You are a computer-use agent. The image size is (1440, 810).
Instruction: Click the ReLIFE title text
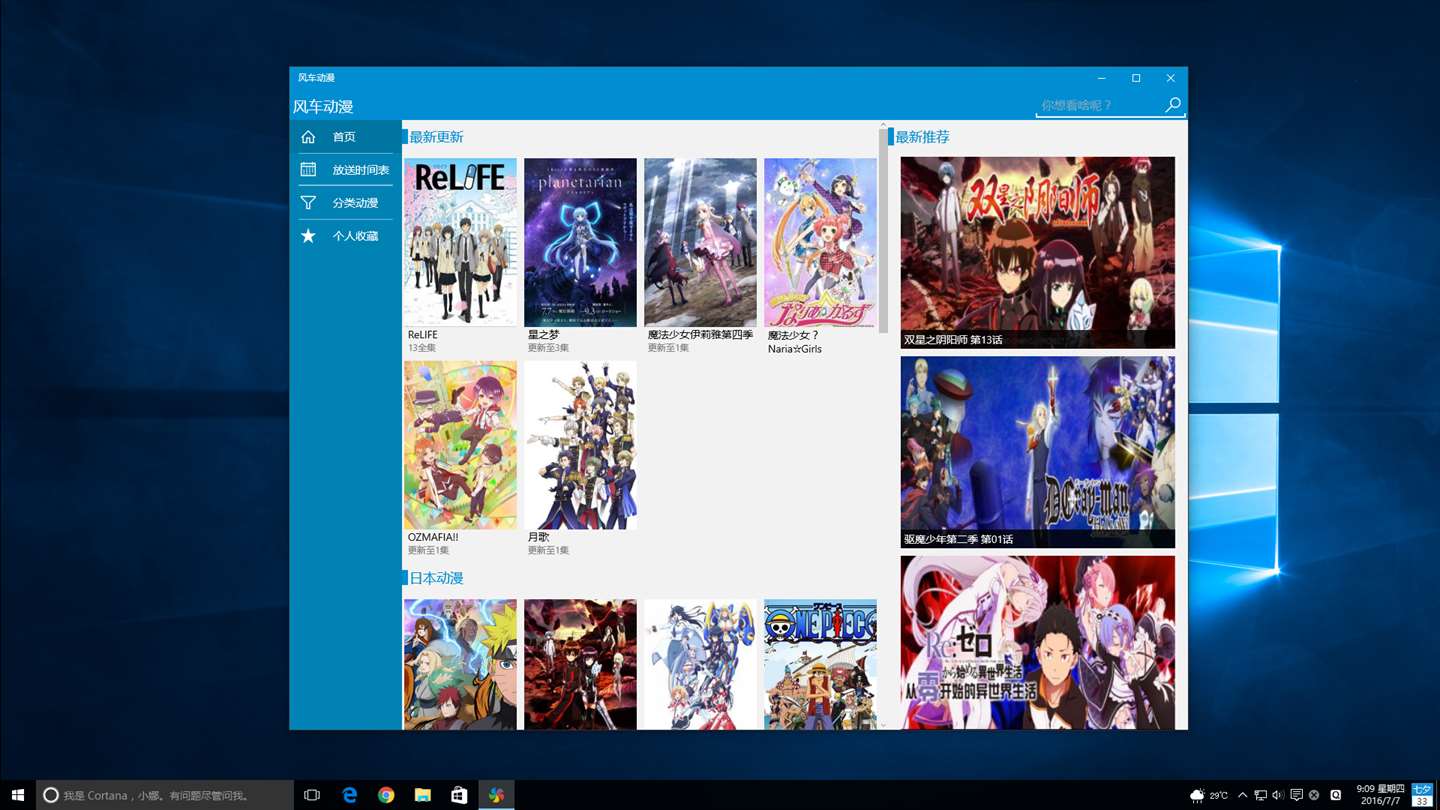[x=423, y=335]
